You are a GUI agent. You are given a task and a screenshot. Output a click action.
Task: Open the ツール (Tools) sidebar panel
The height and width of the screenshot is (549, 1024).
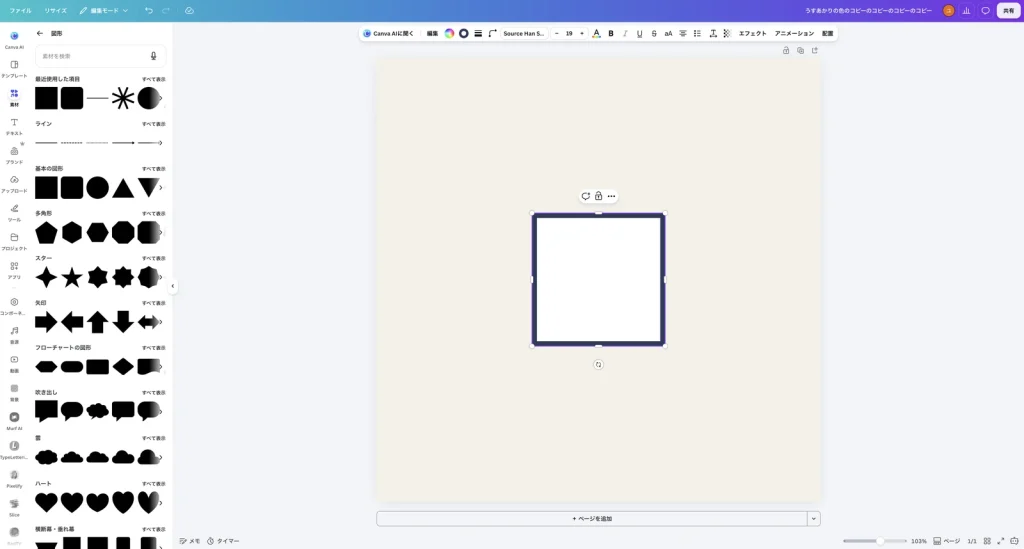pos(14,212)
